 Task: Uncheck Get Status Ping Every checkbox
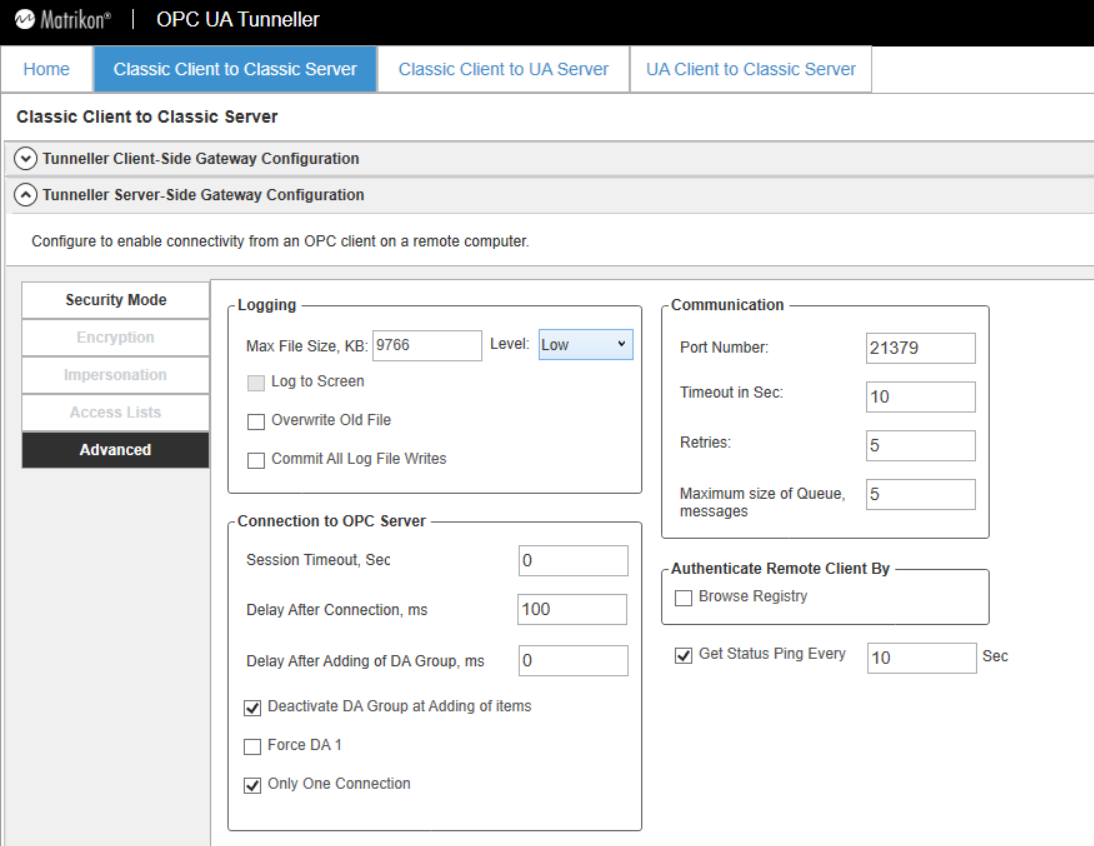pos(684,656)
